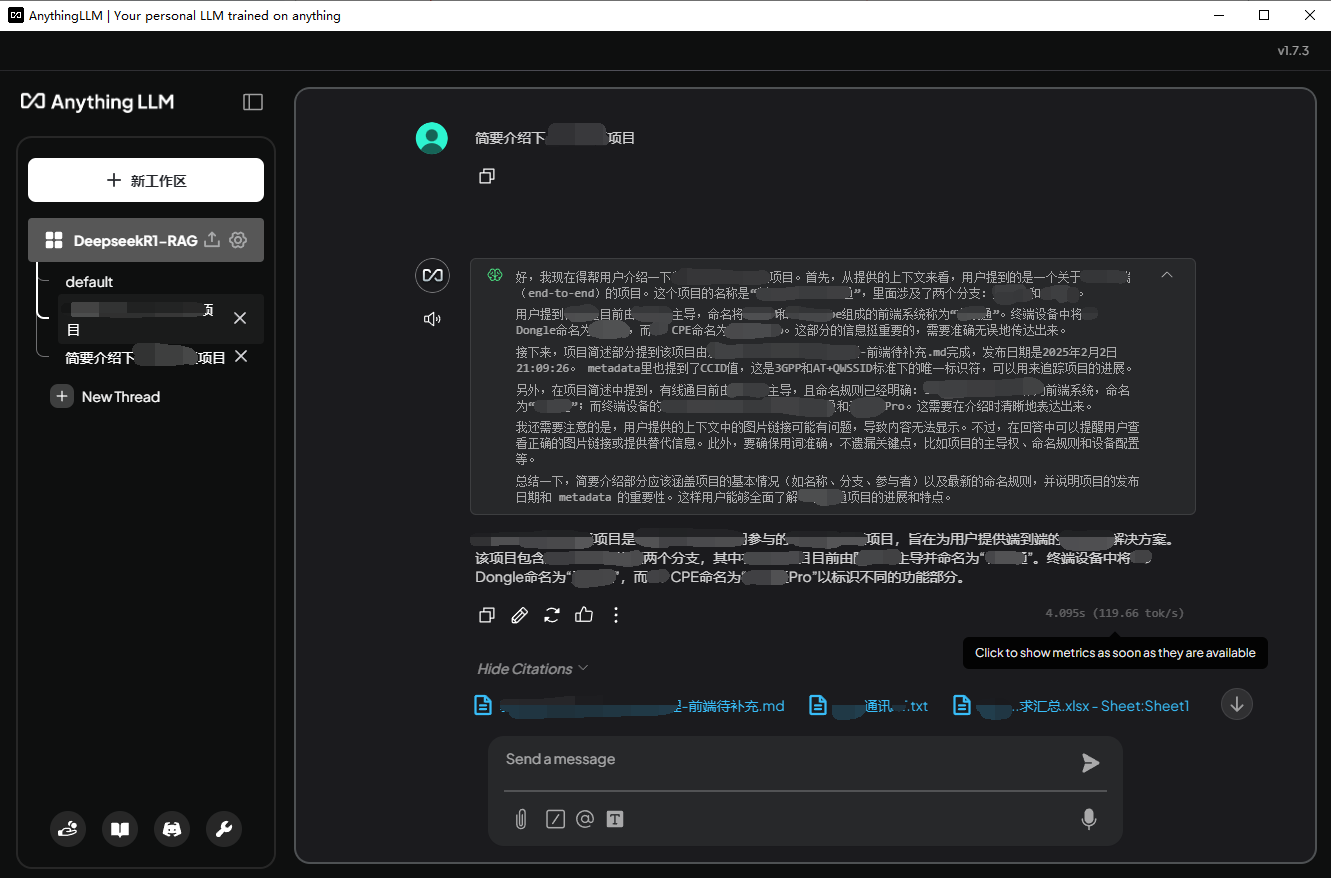
Task: Open the 求汇总.xlsx Sheet1 citation
Action: point(1071,705)
